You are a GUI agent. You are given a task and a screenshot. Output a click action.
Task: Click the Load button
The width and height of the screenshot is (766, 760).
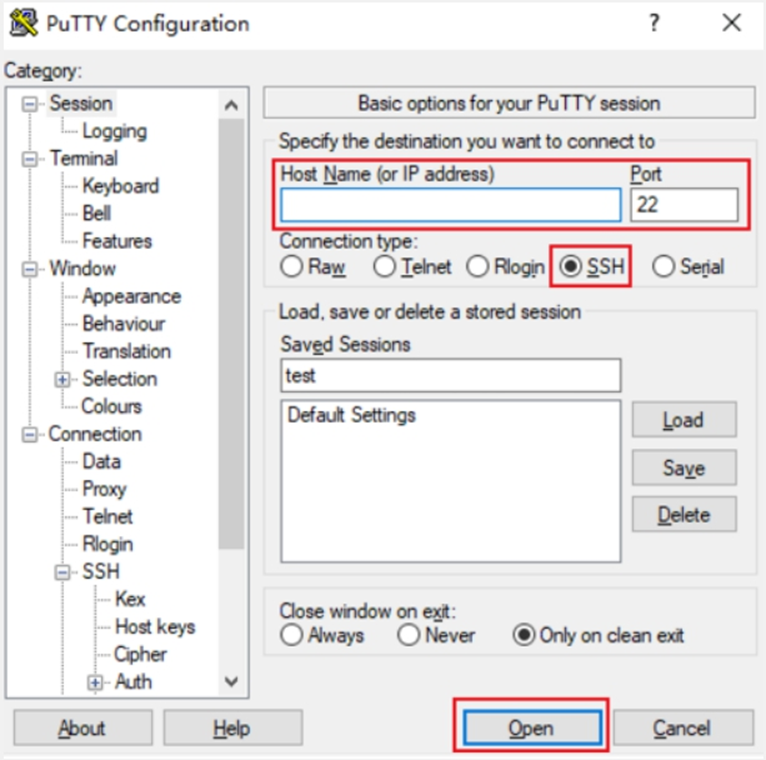click(x=684, y=420)
